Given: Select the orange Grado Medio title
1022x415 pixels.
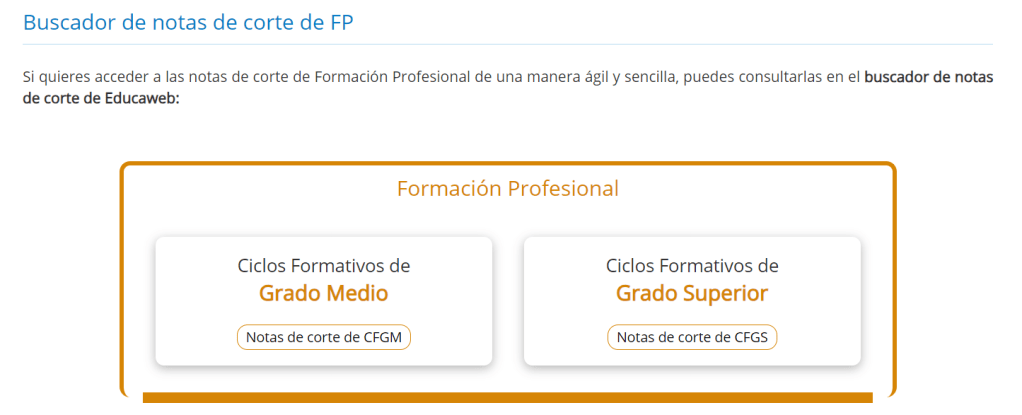Looking at the screenshot, I should click(x=323, y=293).
